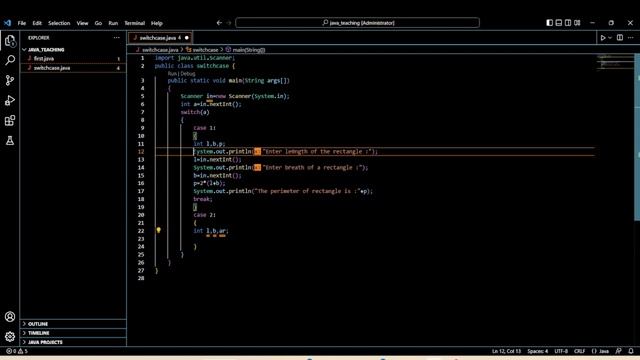Run the Java file with play button
This screenshot has height=360, width=640.
coord(603,38)
